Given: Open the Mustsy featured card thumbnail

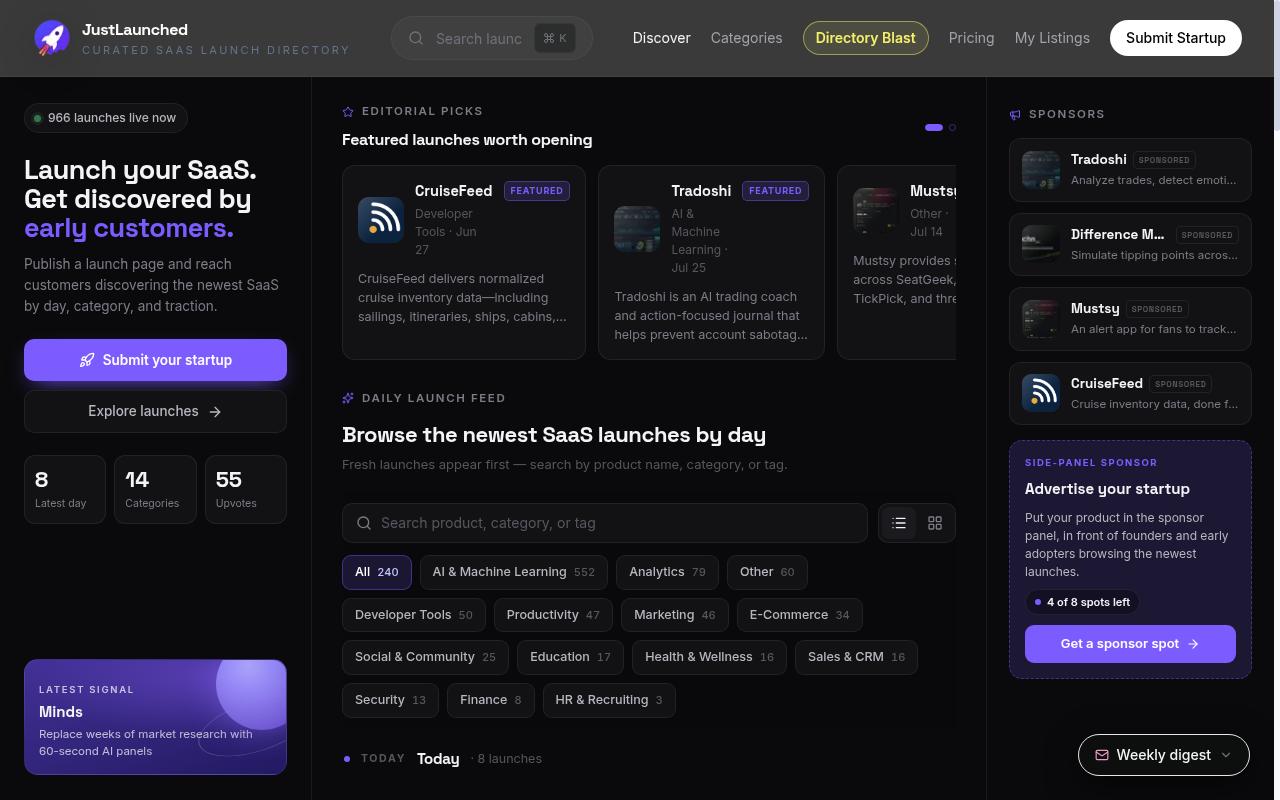Looking at the screenshot, I should (x=876, y=211).
